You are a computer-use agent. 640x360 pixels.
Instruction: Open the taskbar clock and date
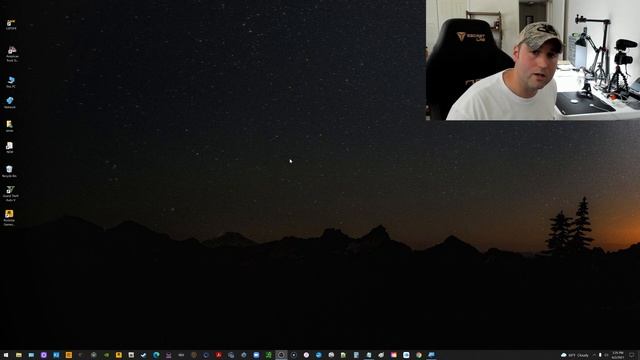click(x=618, y=355)
